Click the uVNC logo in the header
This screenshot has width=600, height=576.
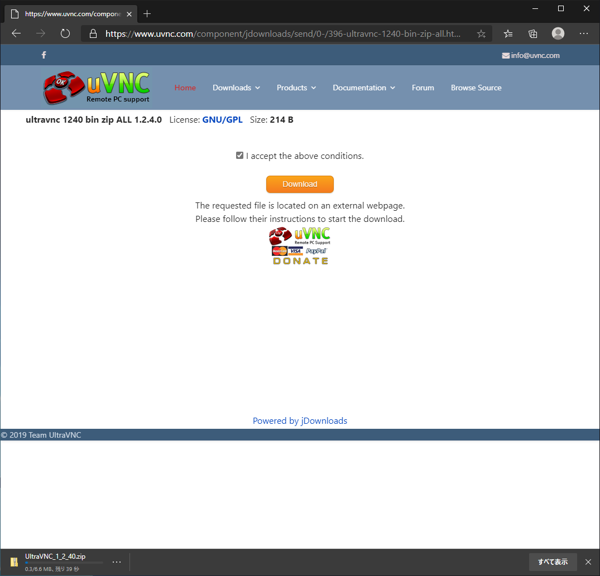(96, 88)
